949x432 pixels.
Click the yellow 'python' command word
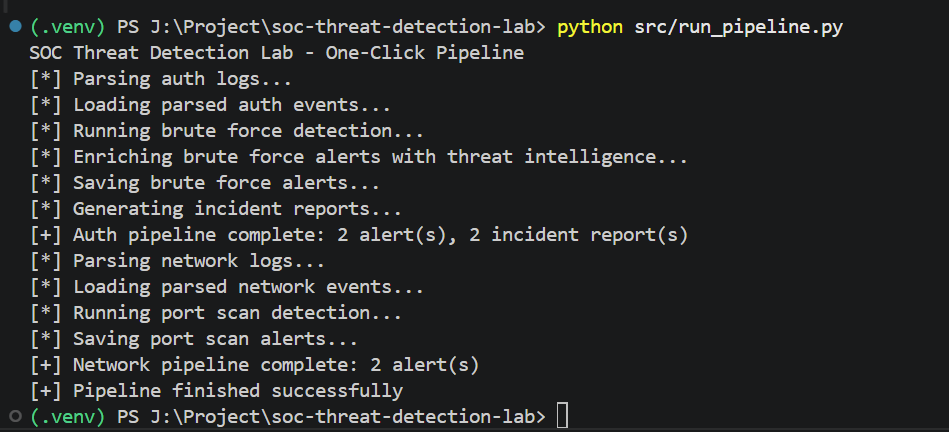[590, 26]
